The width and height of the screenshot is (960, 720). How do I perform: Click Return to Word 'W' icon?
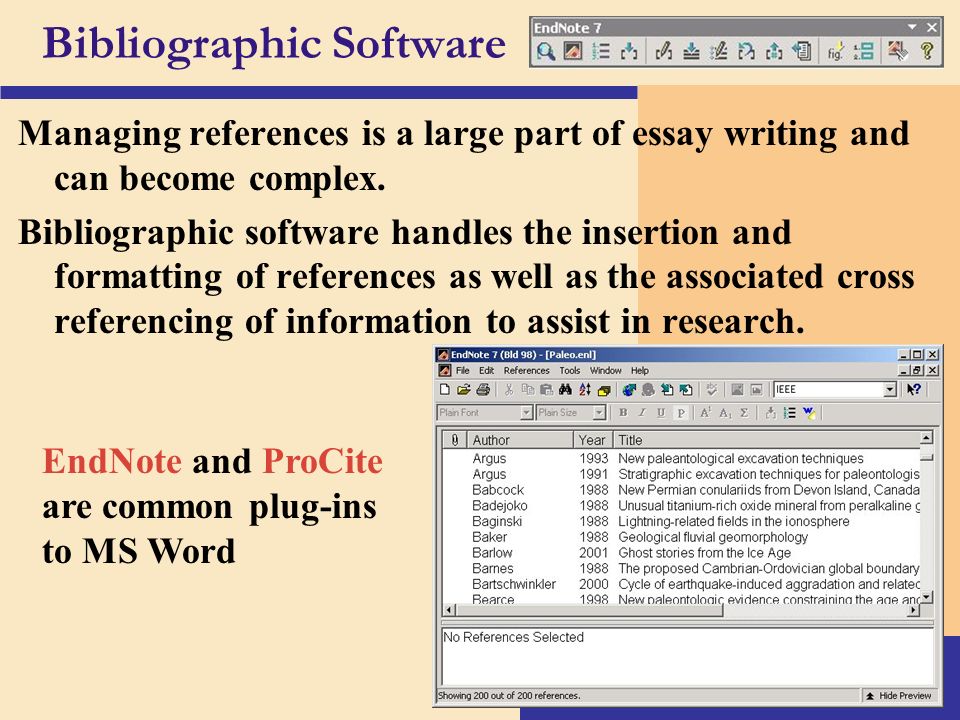coord(809,413)
